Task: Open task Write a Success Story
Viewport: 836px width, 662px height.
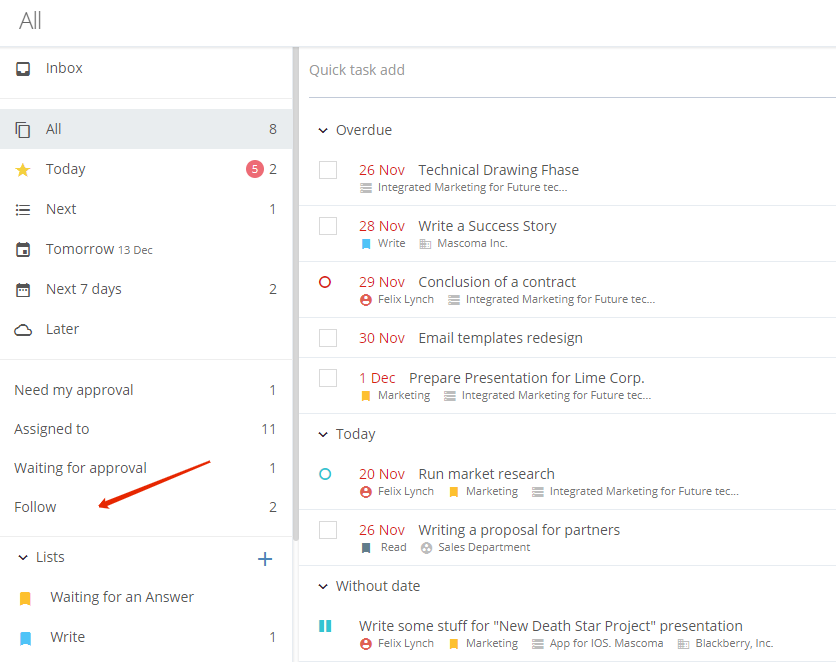Action: 487,227
